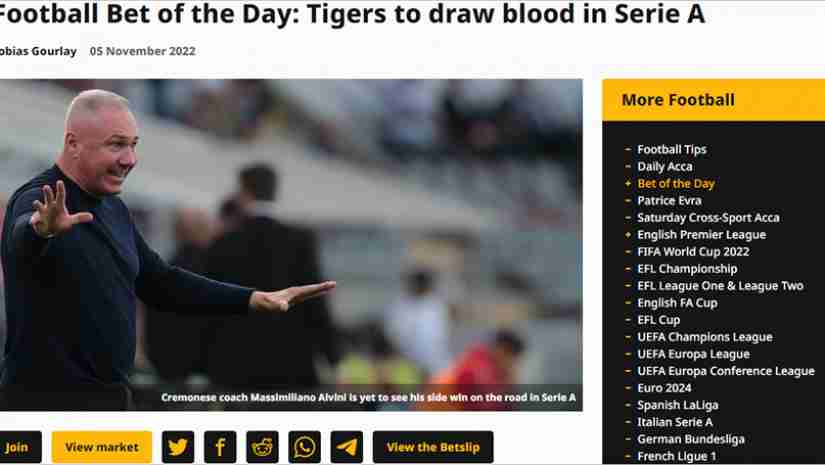
Task: Click the Massimiliano Alvini article photo
Action: click(291, 245)
